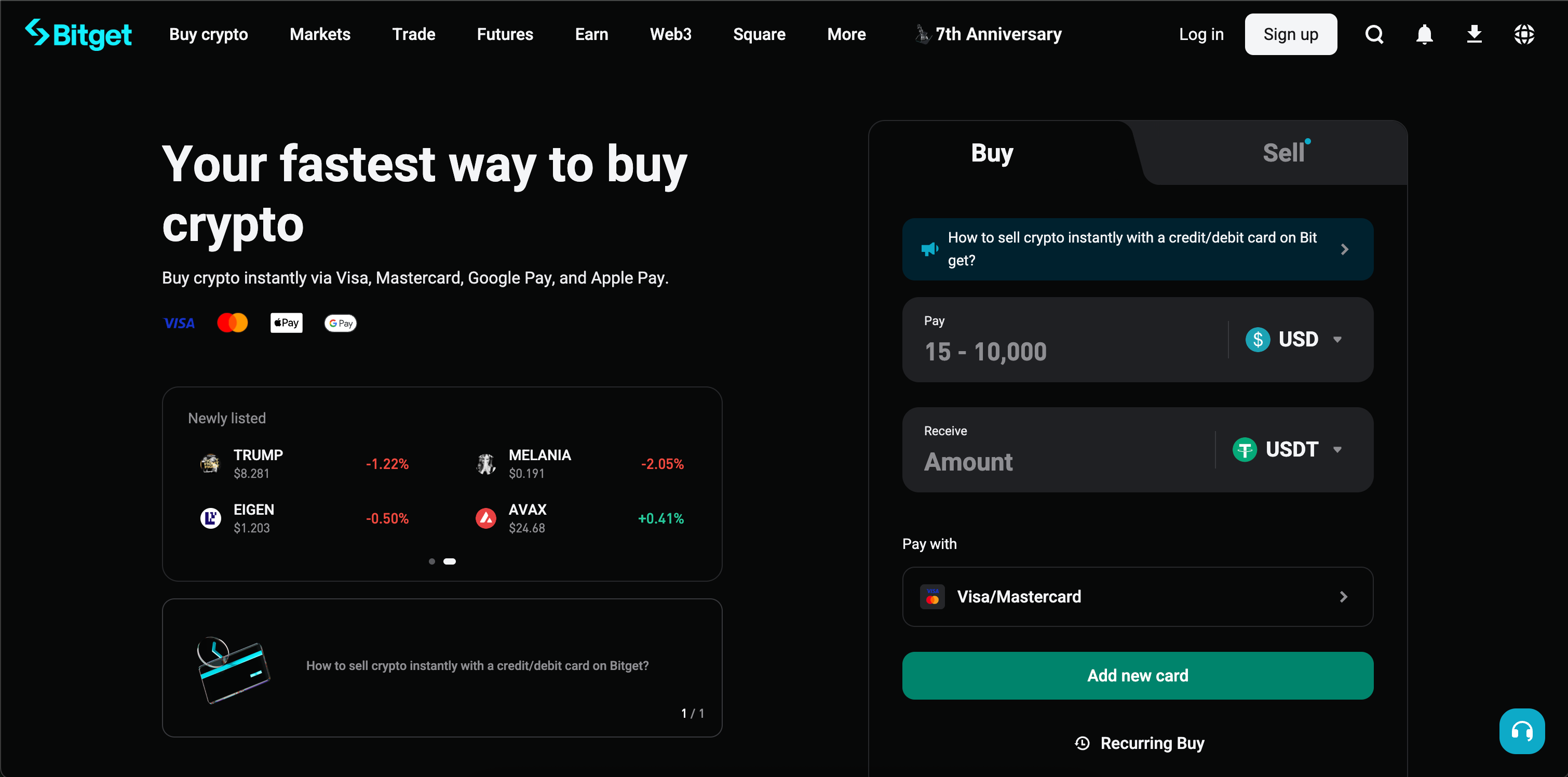Open the USDT receive coin dropdown
This screenshot has height=777, width=1568.
(1288, 449)
